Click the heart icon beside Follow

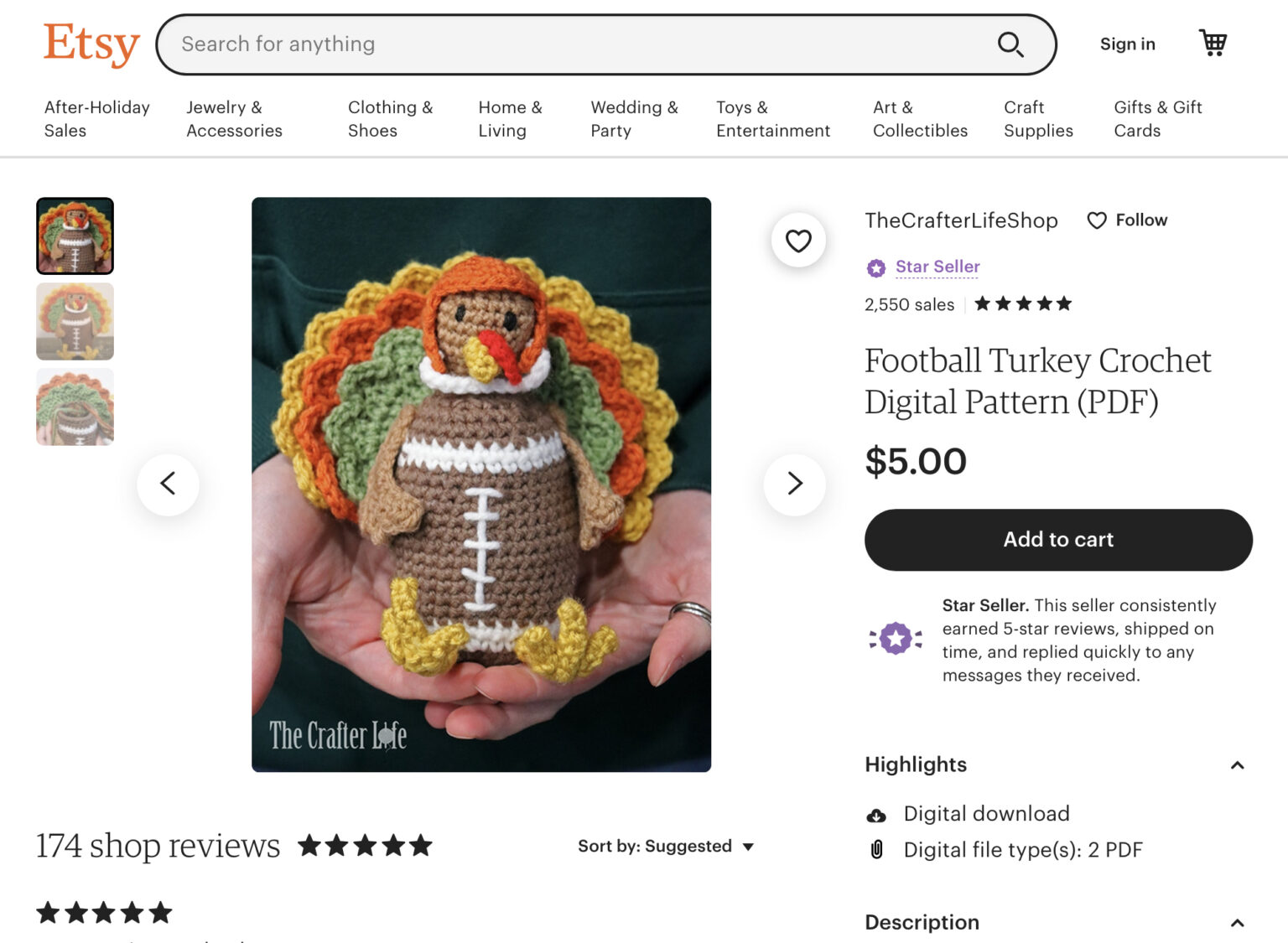(1097, 220)
